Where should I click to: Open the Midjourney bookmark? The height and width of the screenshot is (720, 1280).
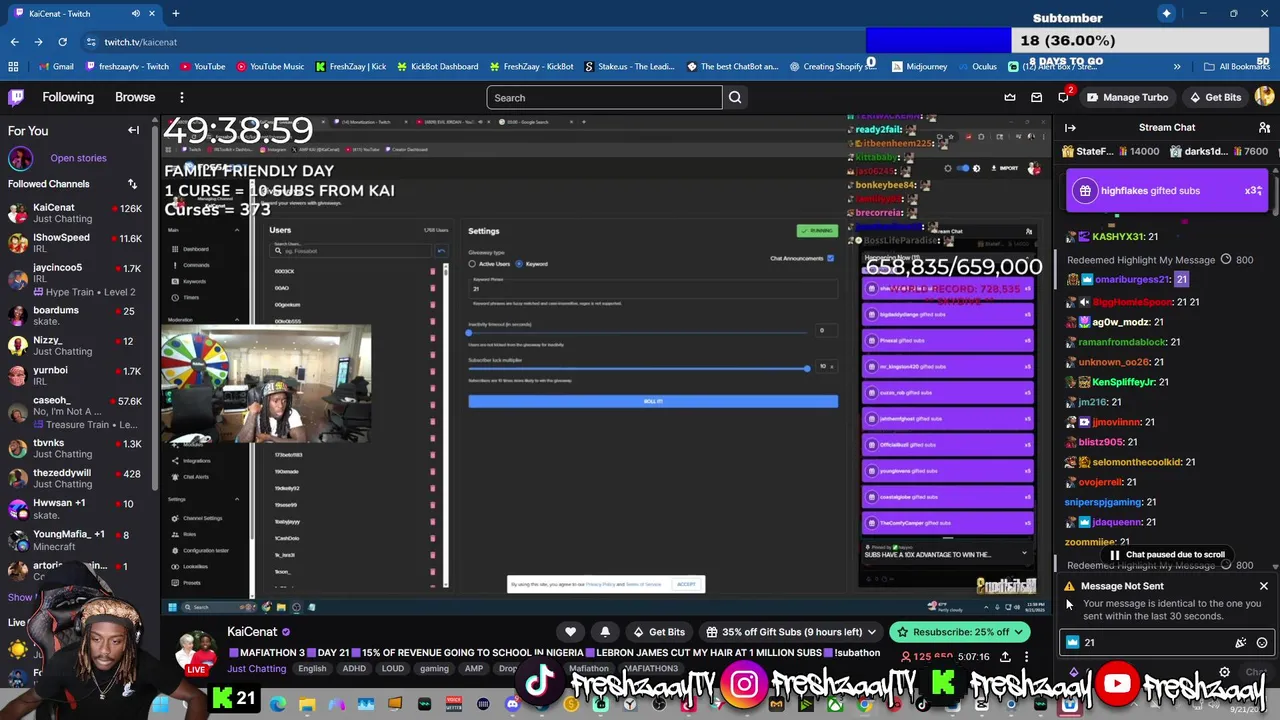919,66
